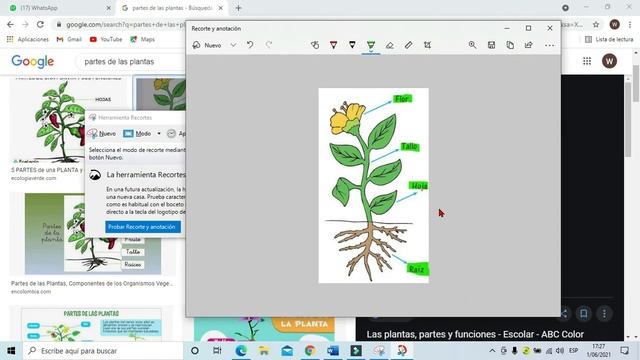
Task: Go back in Chrome
Action: [10, 24]
